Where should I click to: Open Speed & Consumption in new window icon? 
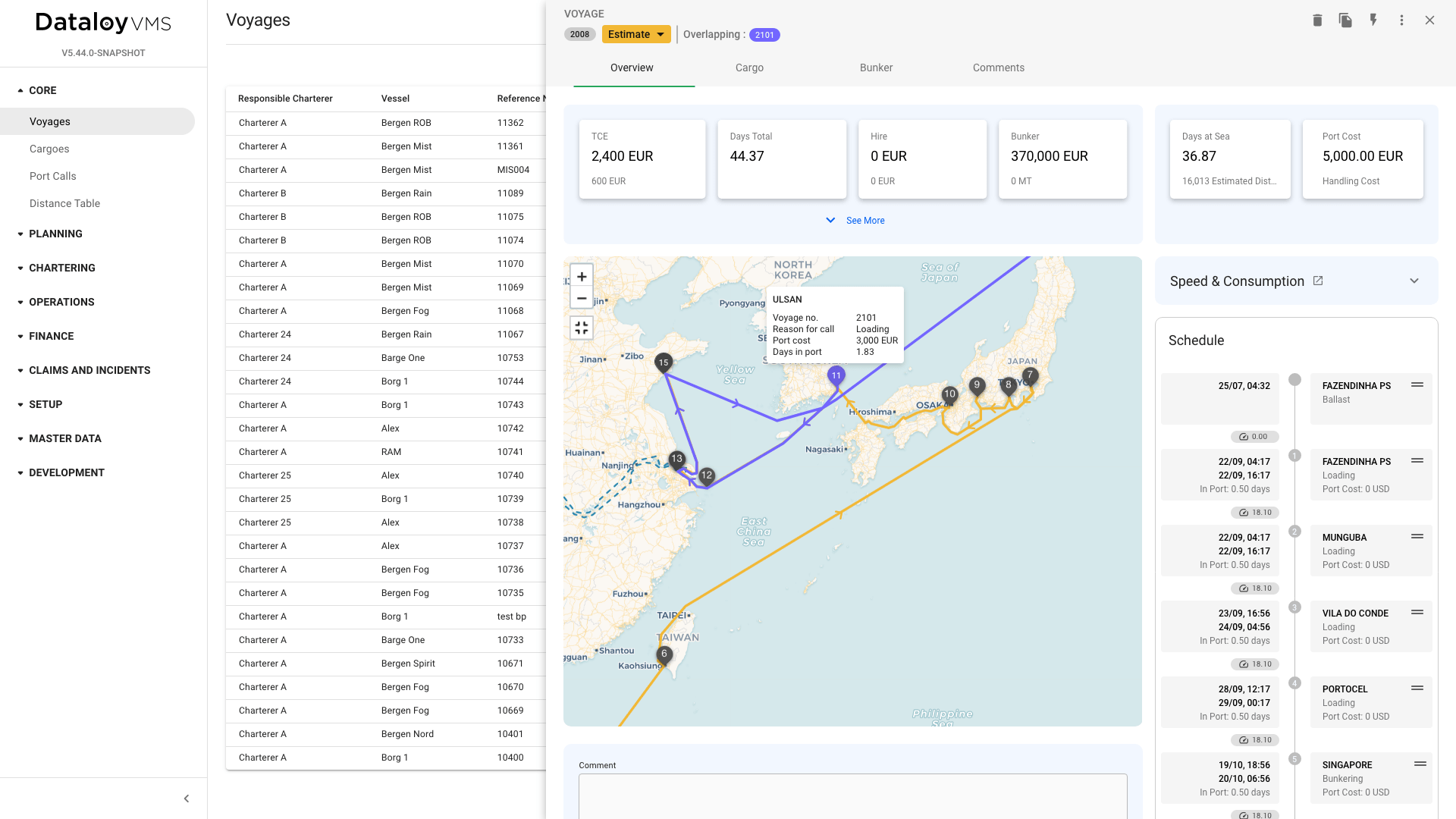point(1318,281)
